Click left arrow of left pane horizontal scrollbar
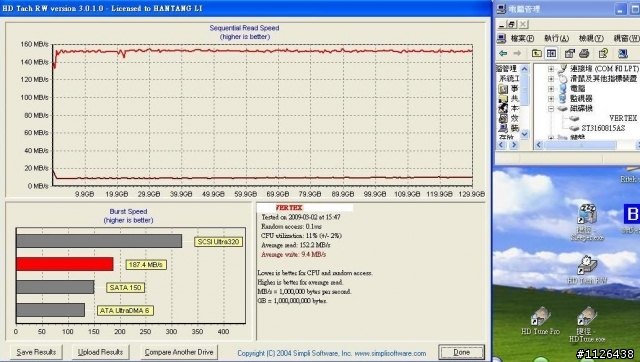This screenshot has height=362, width=640. click(x=501, y=145)
